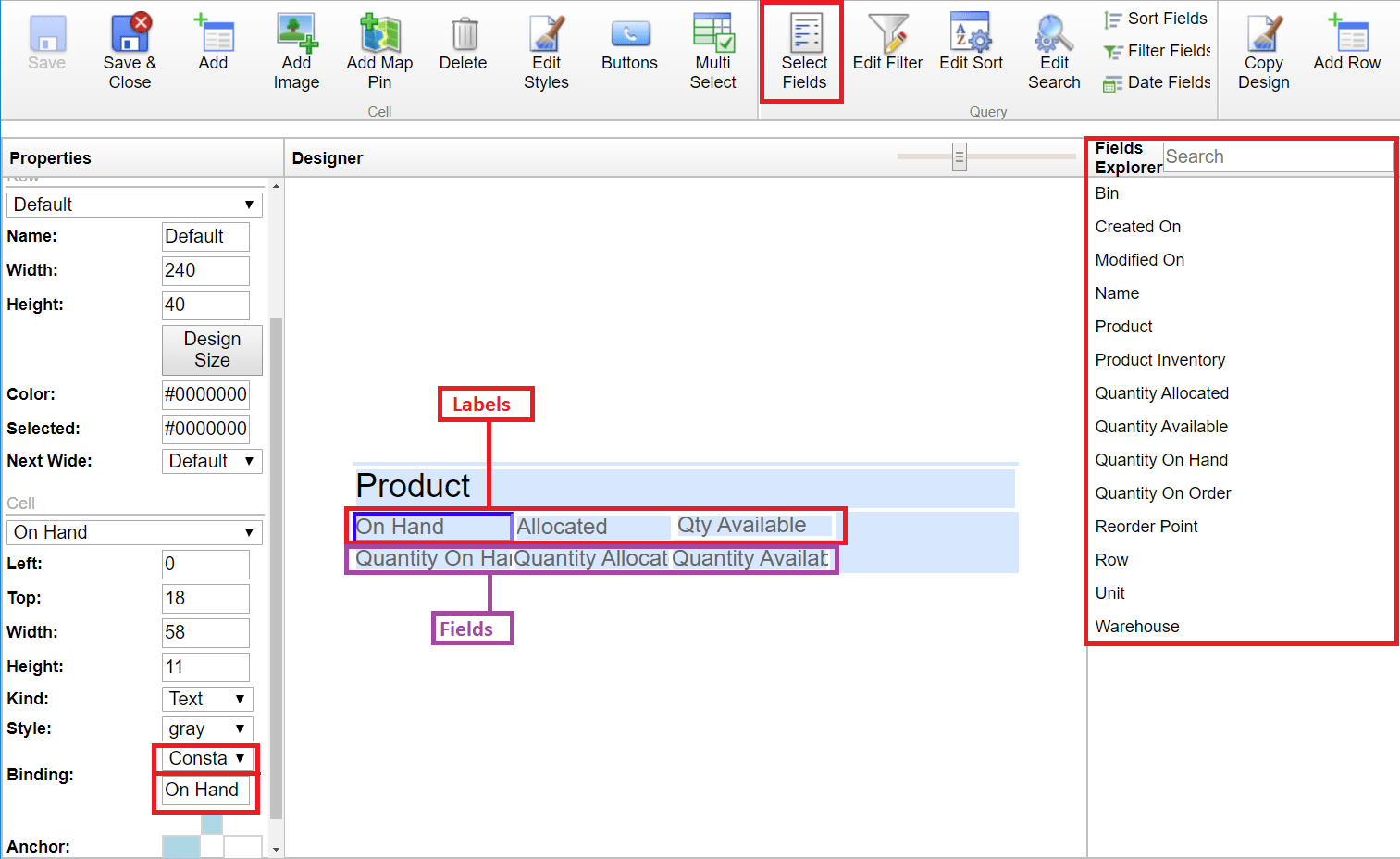Viewport: 1400px width, 859px height.
Task: Open the Cell dropdown showing On Hand
Action: click(x=134, y=532)
